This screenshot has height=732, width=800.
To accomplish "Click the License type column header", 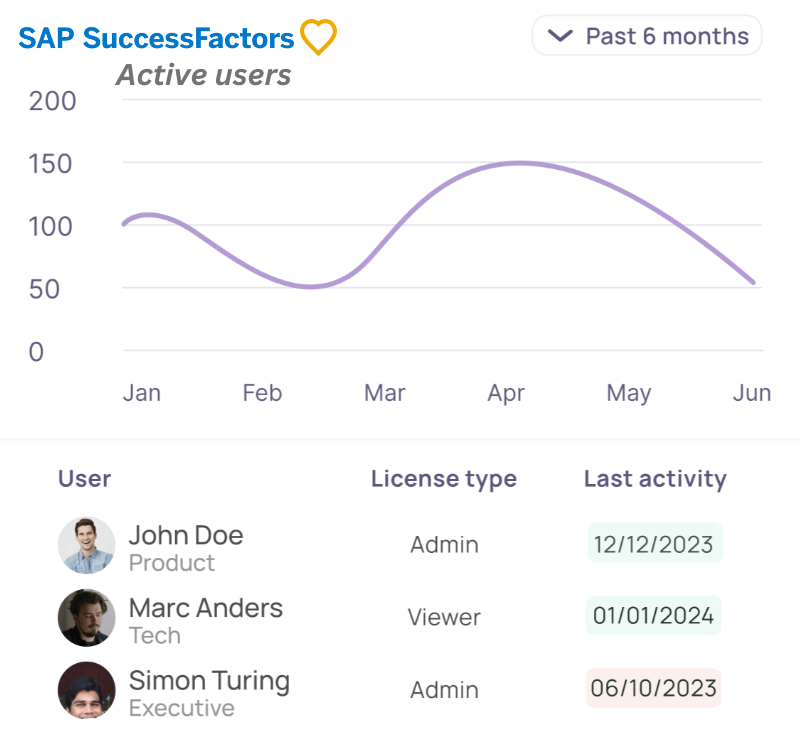I will coord(444,479).
